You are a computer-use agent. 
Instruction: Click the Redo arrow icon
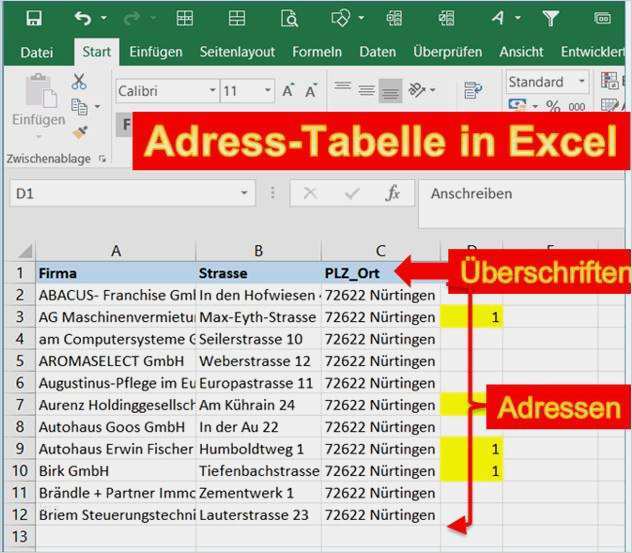point(132,18)
